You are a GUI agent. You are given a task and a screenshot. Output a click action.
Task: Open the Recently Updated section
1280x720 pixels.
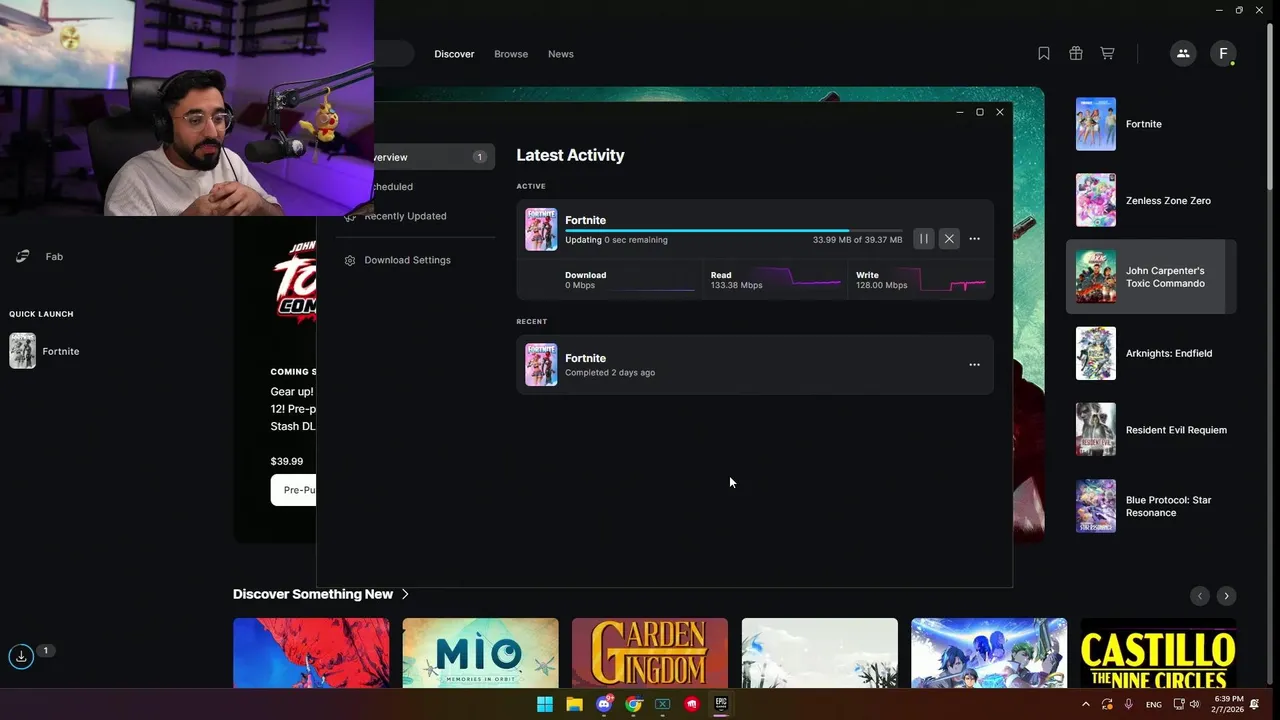[x=405, y=216]
